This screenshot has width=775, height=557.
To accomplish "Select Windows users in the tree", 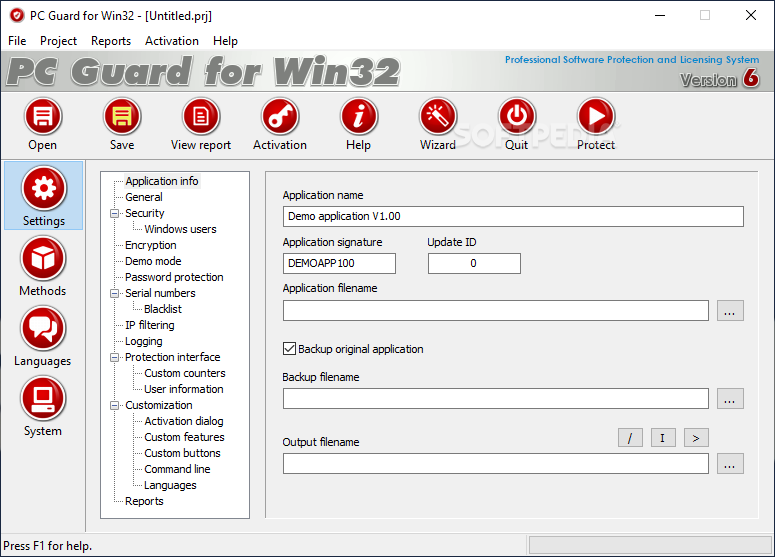I will tap(180, 229).
